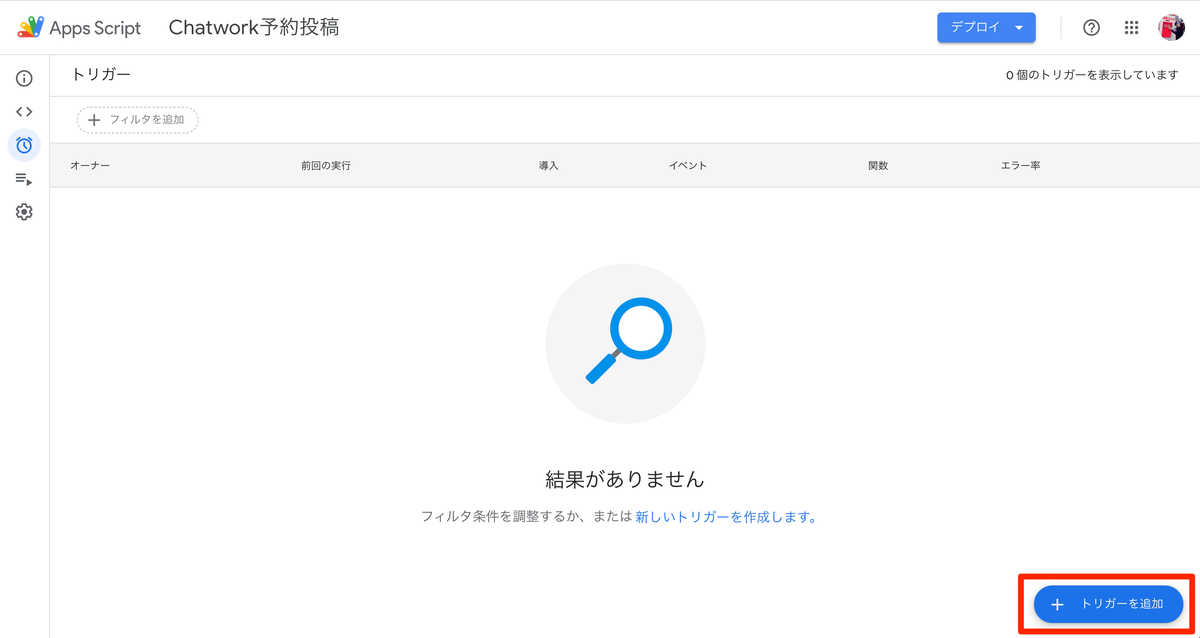Open the code Editor from the left sidebar
1200x638 pixels.
click(23, 111)
